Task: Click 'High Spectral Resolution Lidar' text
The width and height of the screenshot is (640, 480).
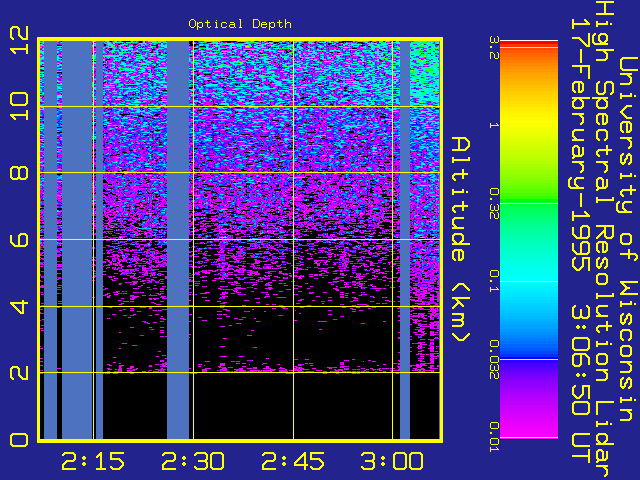Action: pyautogui.click(x=604, y=240)
